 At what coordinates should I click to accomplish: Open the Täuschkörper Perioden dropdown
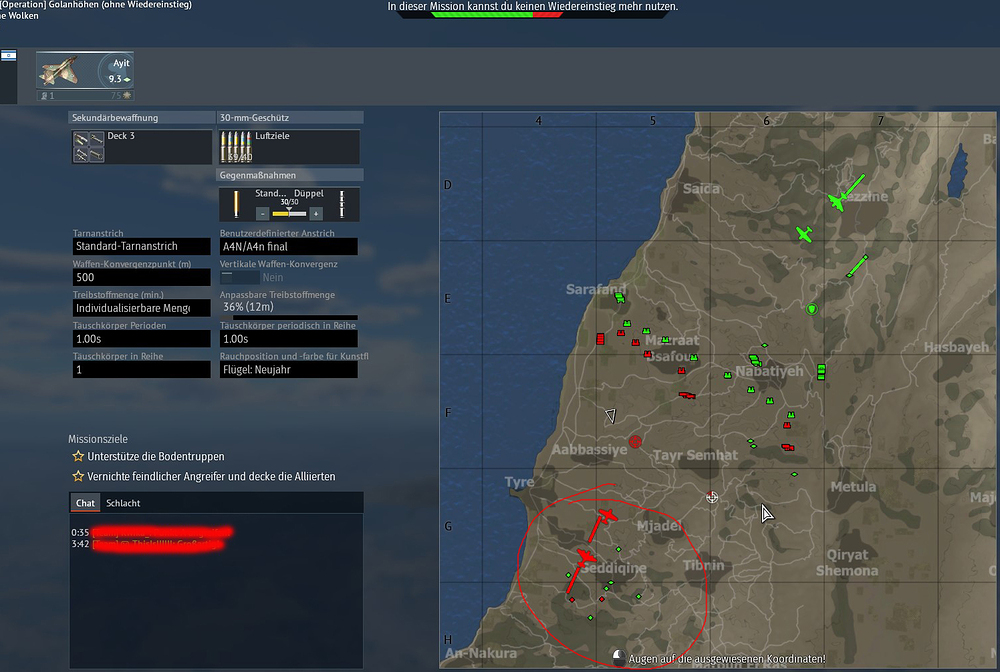(x=142, y=339)
